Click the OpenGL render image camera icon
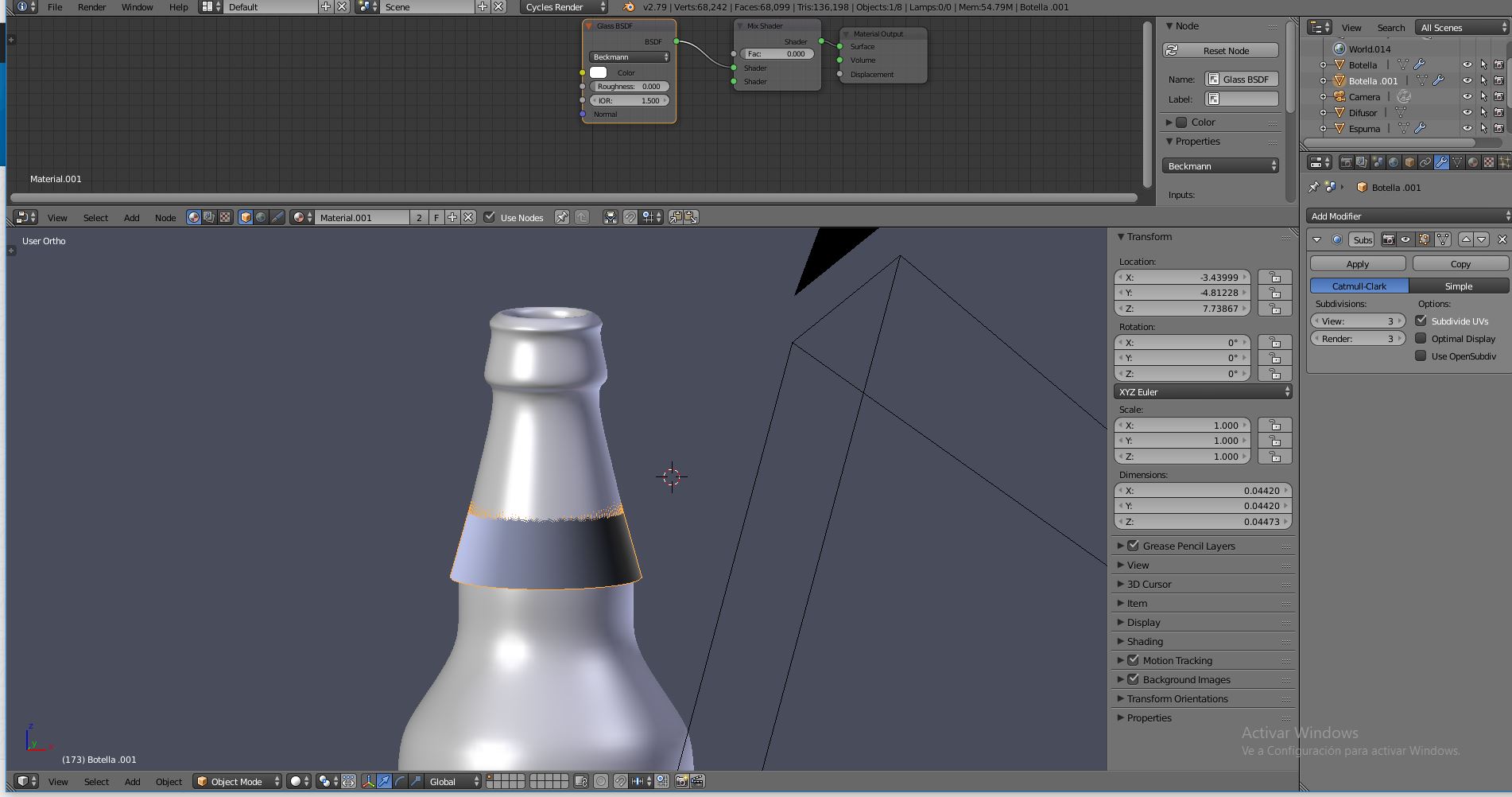The height and width of the screenshot is (797, 1512). pyautogui.click(x=681, y=781)
